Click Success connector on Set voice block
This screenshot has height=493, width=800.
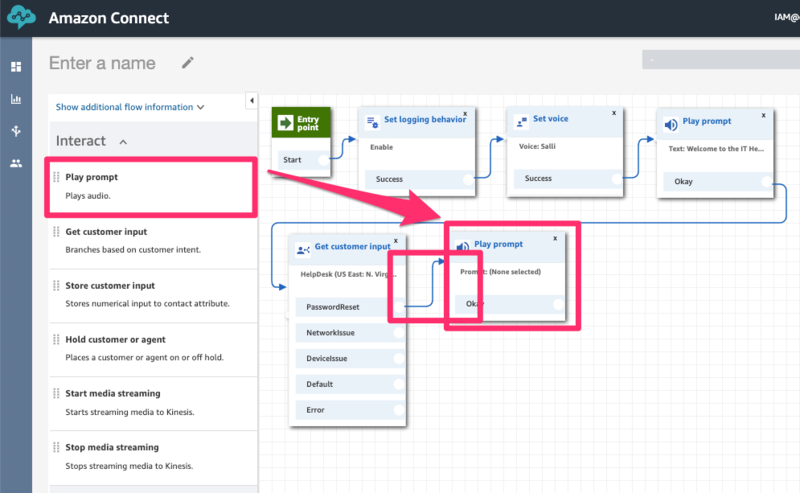[x=617, y=178]
